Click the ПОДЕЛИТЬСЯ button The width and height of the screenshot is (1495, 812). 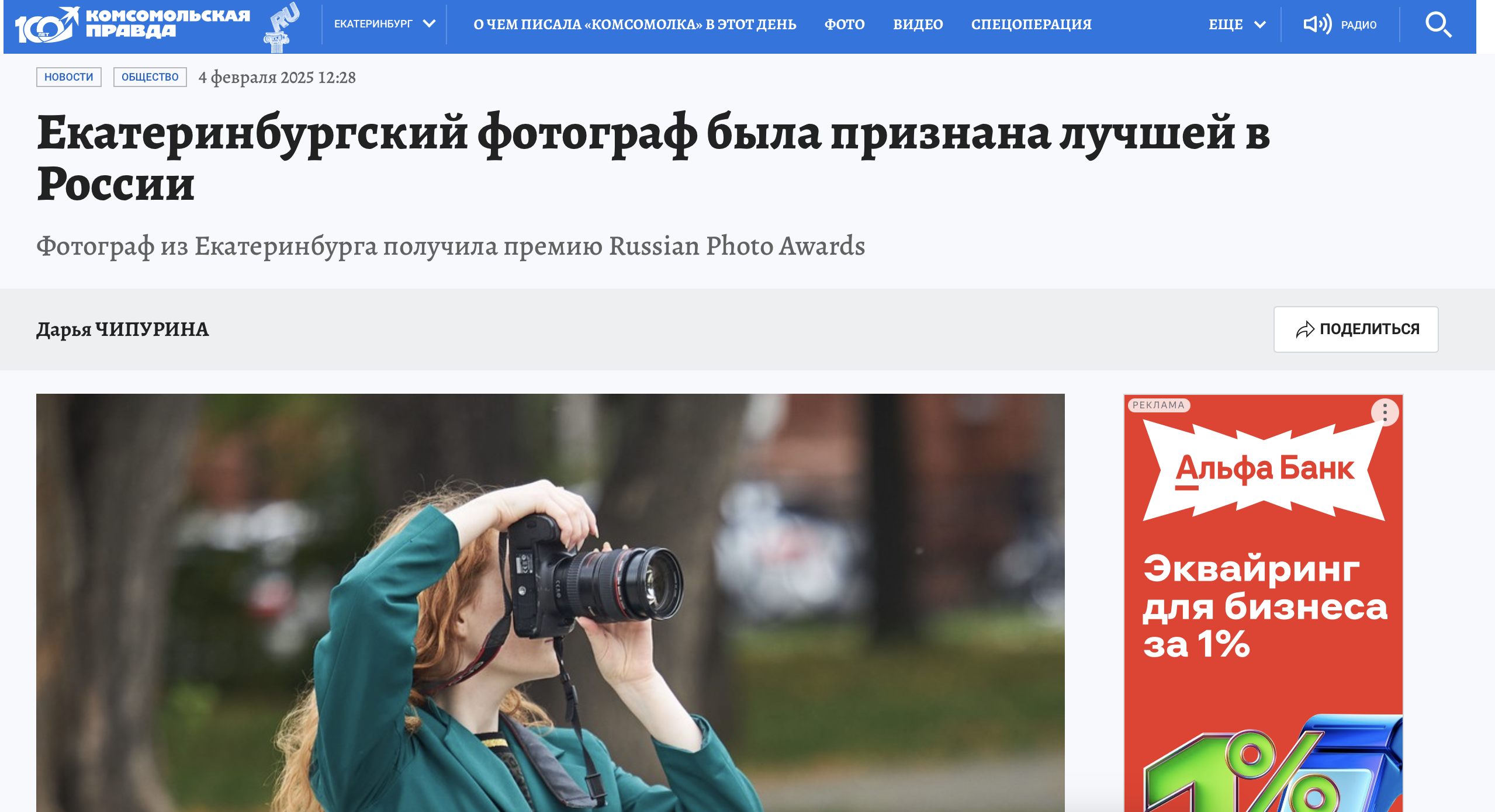tap(1356, 329)
